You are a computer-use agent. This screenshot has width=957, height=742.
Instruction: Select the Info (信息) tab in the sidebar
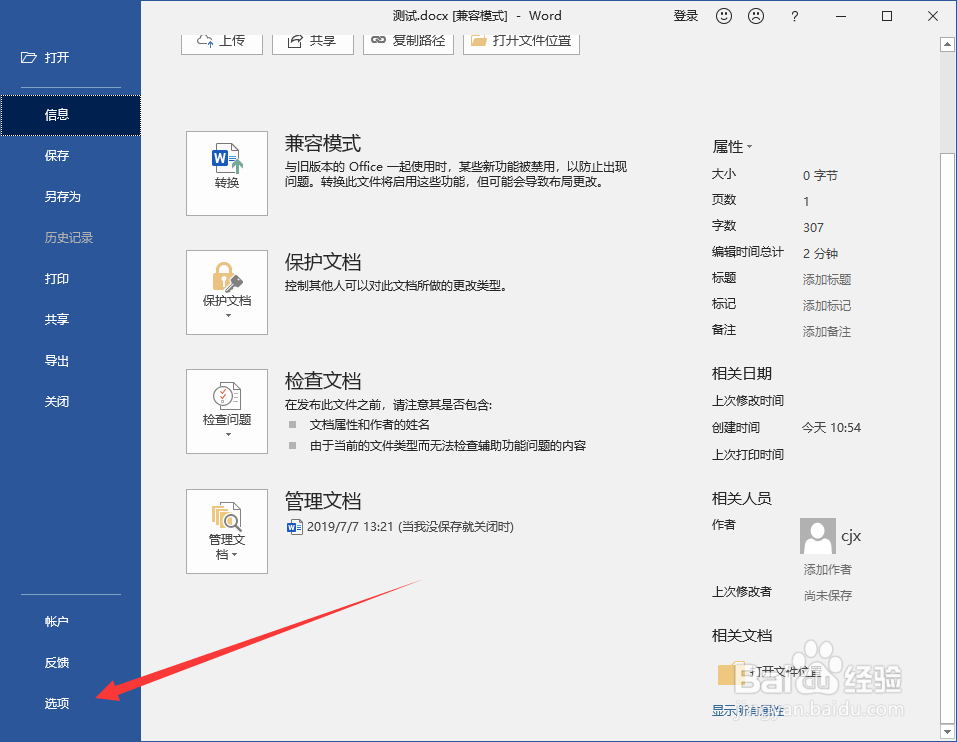point(71,115)
